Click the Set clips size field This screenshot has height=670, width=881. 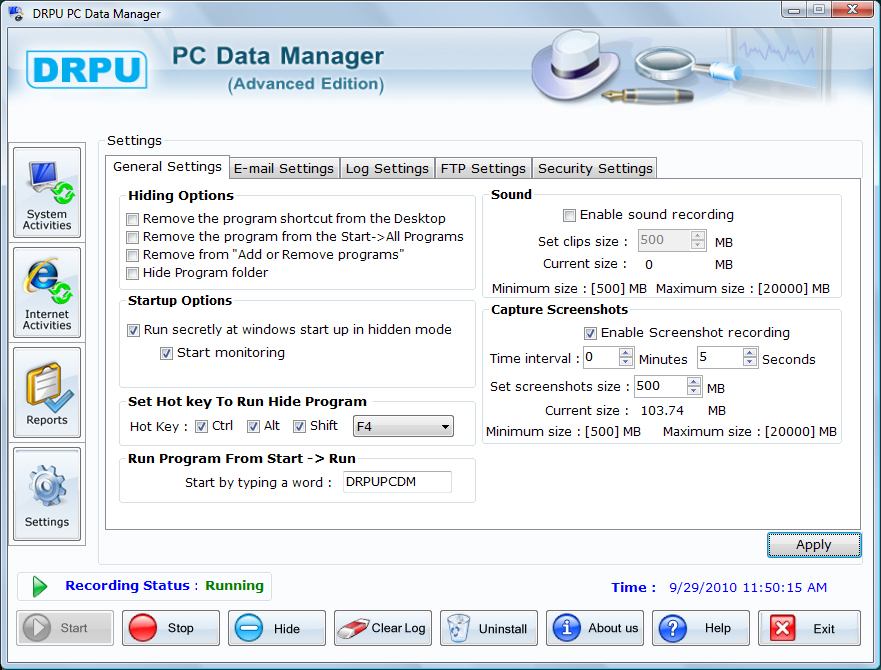pyautogui.click(x=665, y=240)
